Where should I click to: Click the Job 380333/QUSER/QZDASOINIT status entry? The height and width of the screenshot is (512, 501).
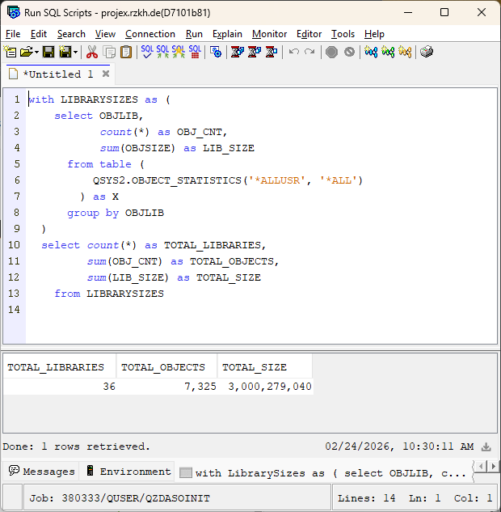120,498
